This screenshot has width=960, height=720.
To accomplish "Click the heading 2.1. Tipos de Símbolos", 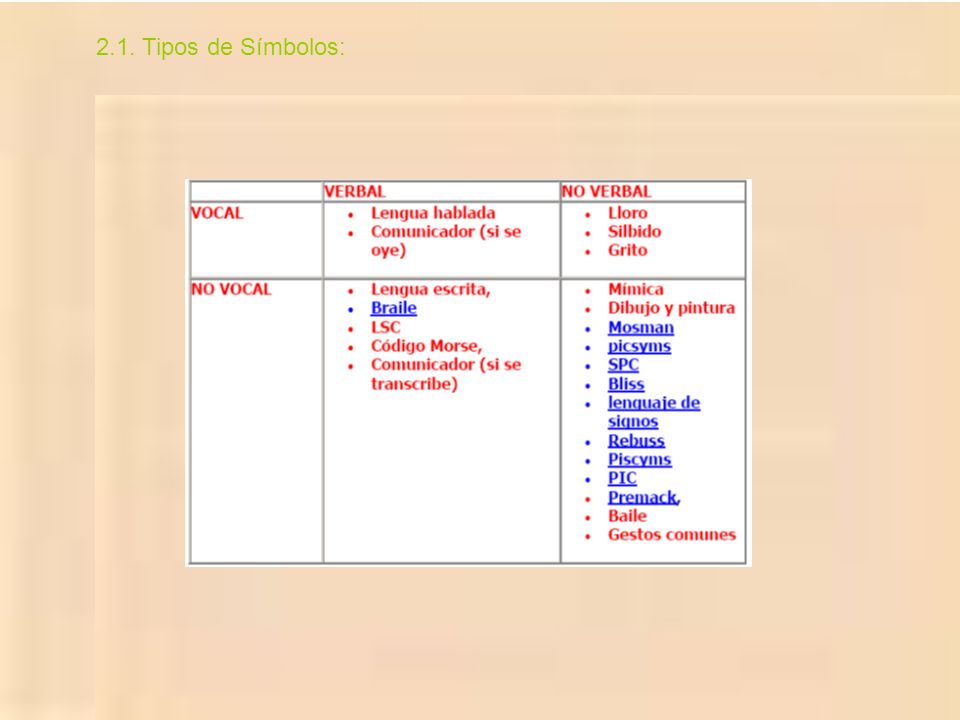I will pos(220,47).
